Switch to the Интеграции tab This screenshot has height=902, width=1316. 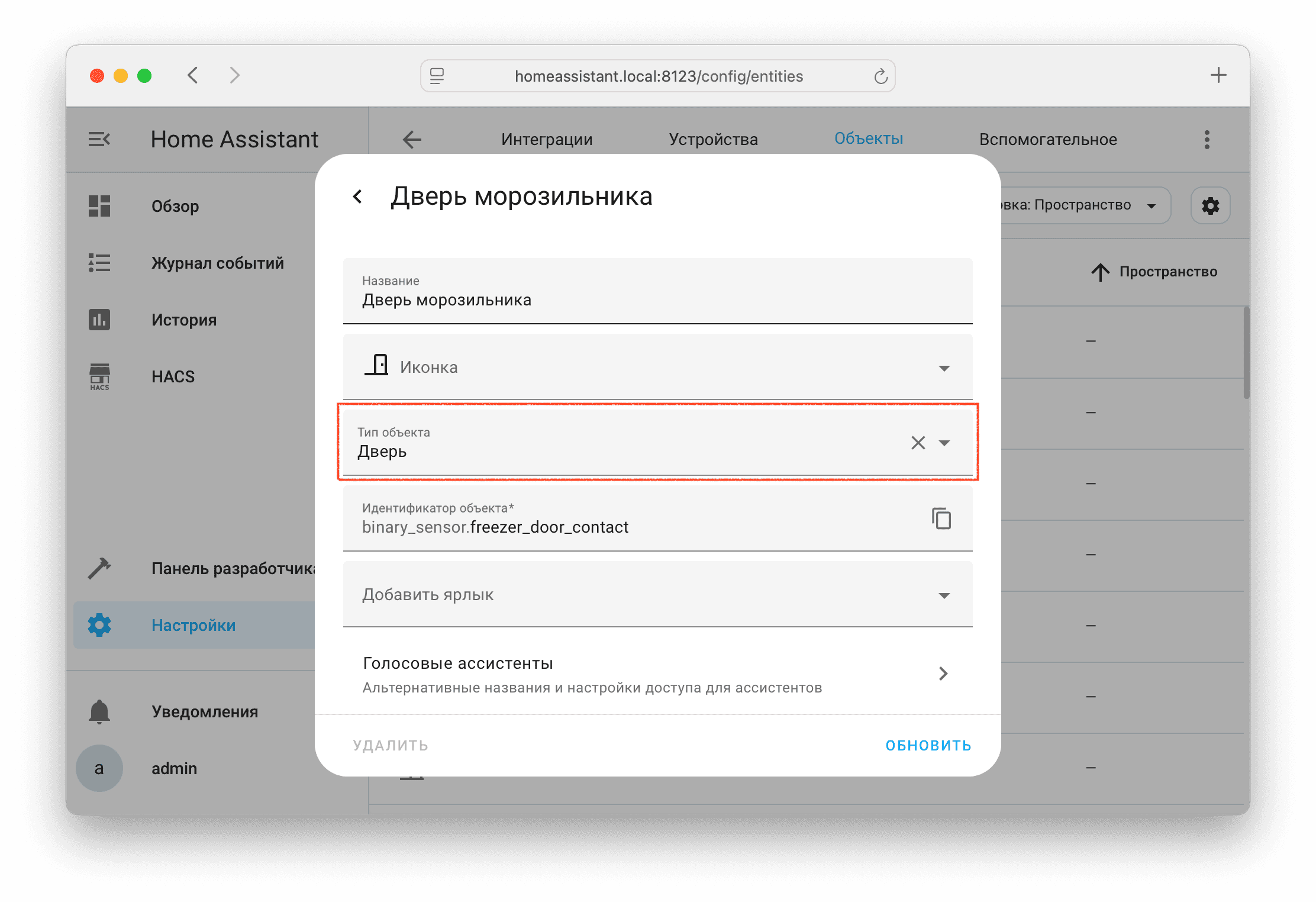546,140
